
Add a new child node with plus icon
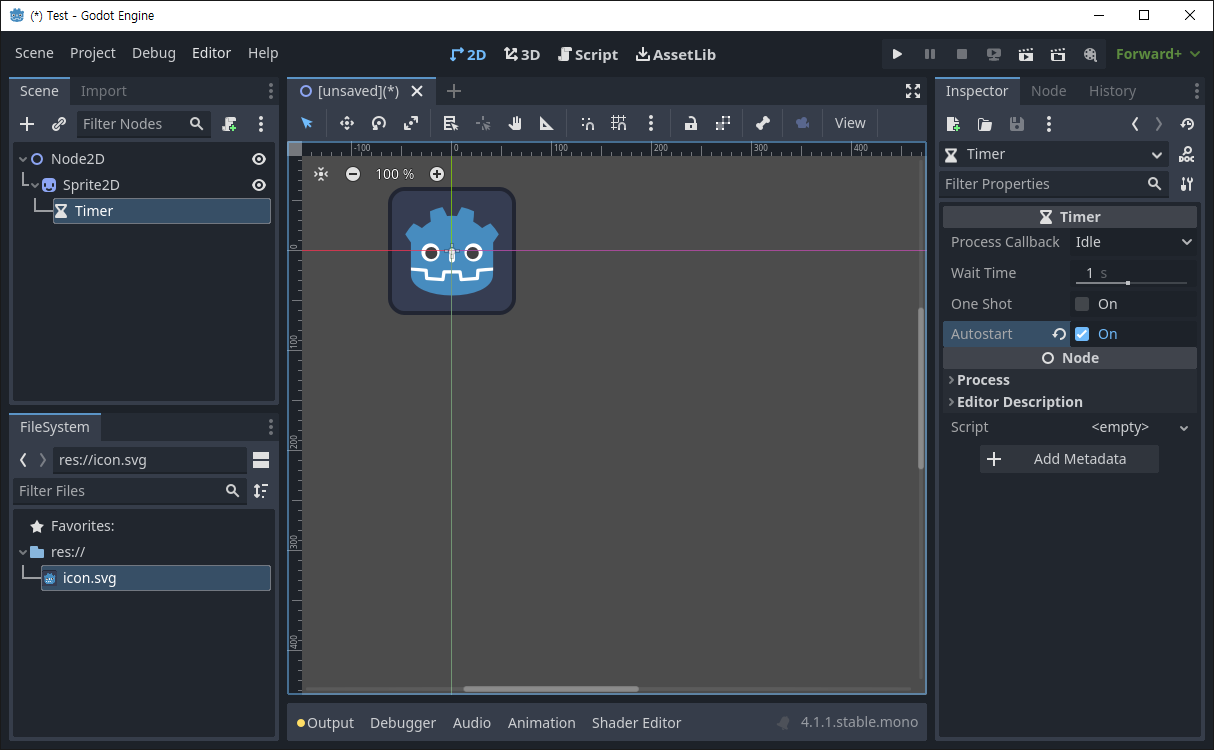[27, 124]
